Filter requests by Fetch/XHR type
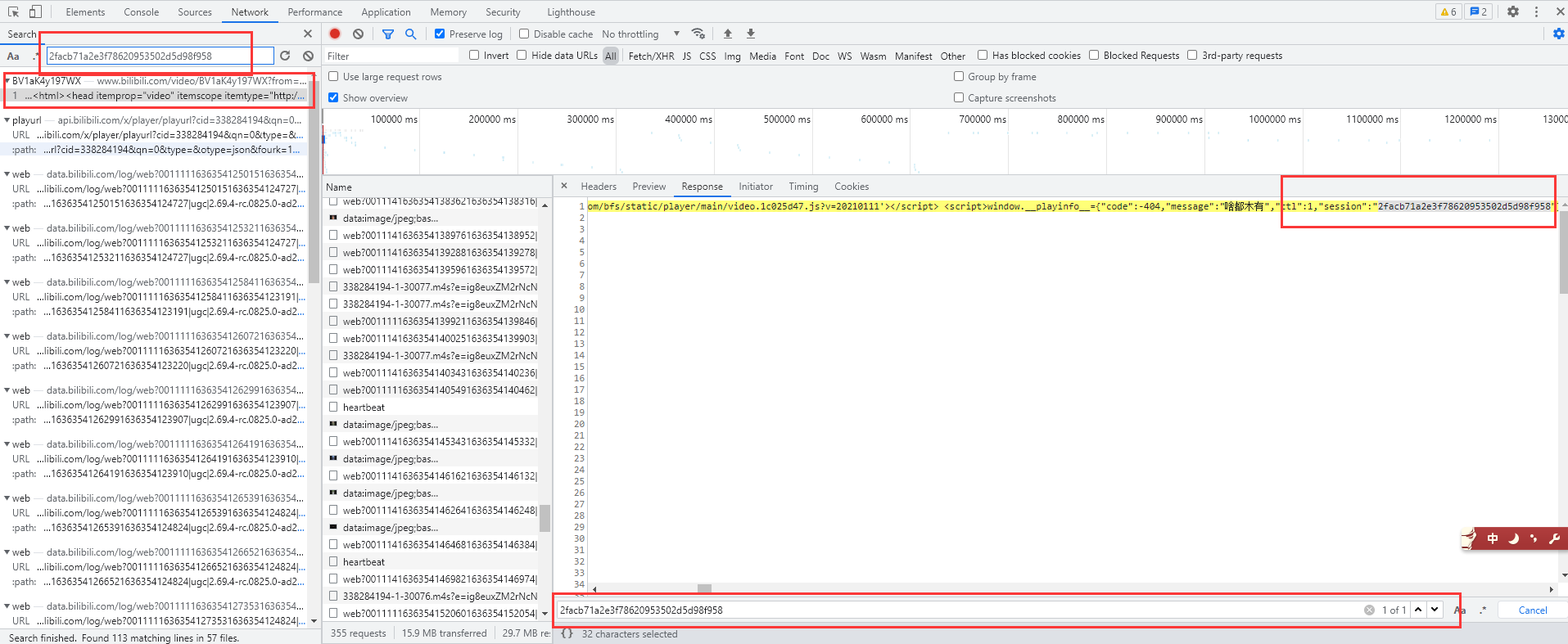Image resolution: width=1568 pixels, height=644 pixels. 652,56
